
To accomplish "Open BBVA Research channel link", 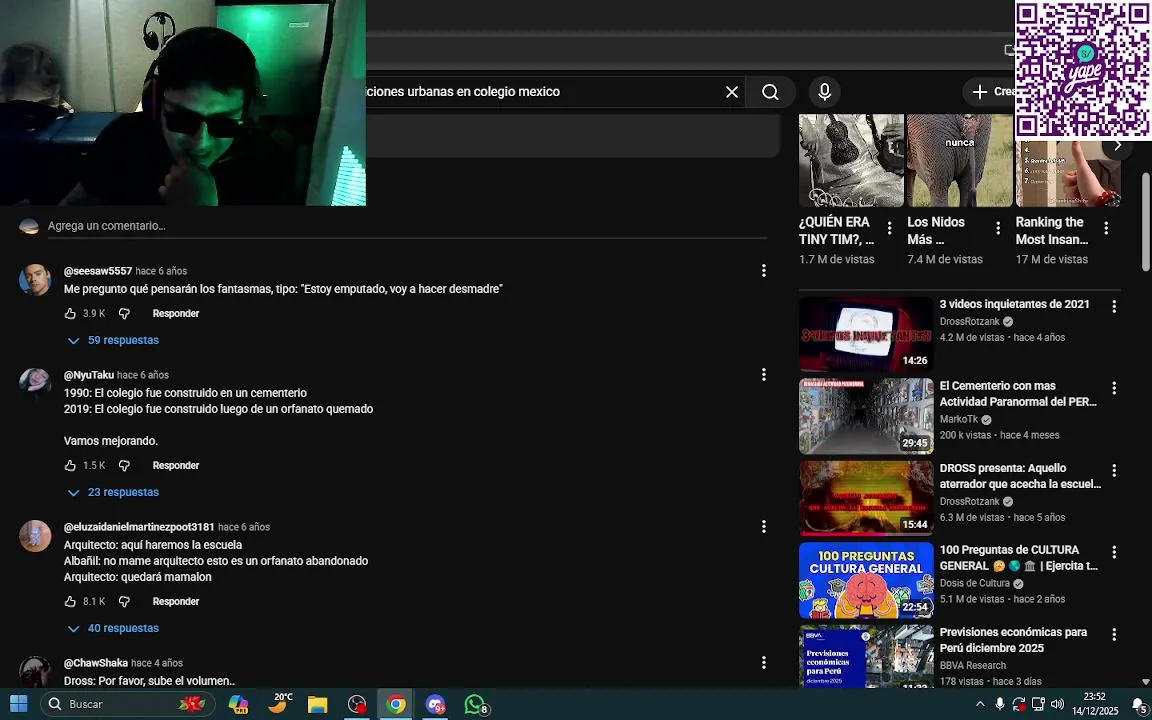I will click(973, 666).
